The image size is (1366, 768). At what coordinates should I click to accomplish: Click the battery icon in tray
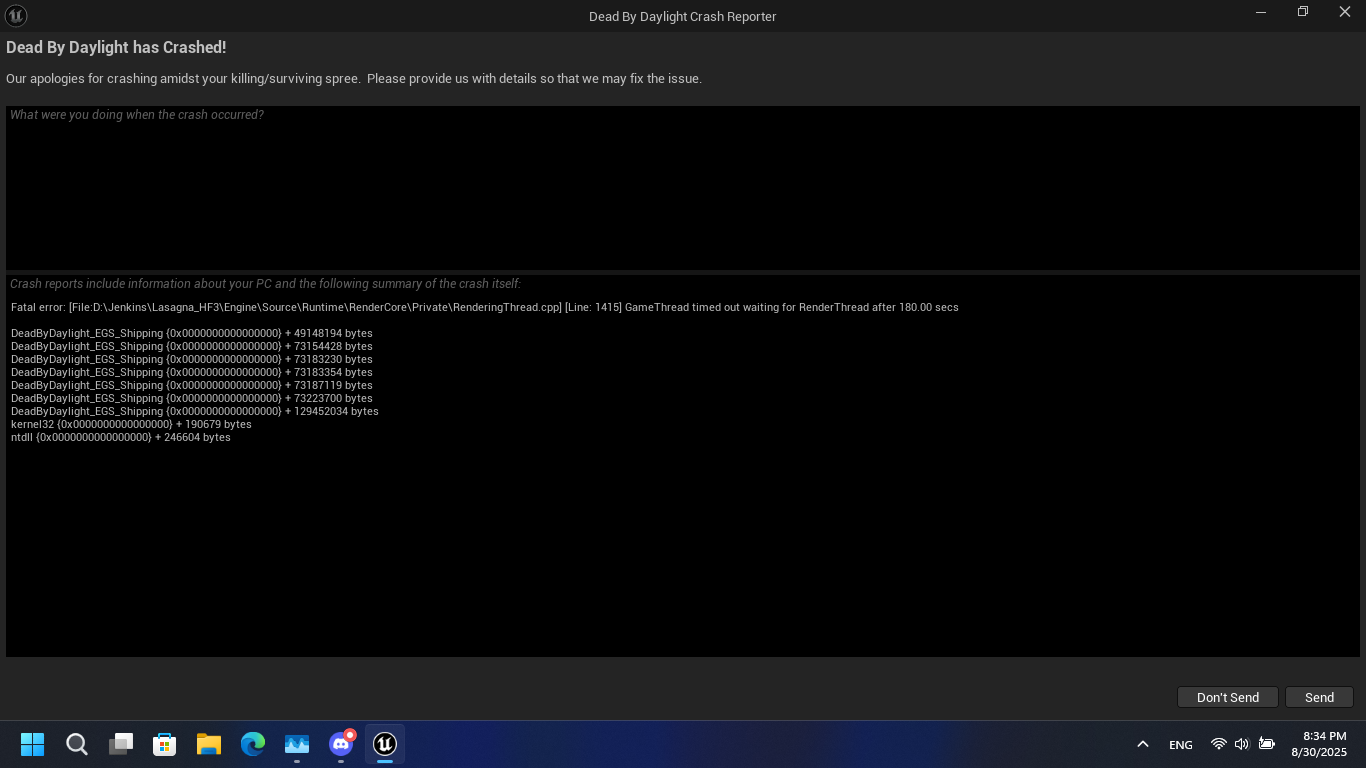pyautogui.click(x=1266, y=744)
